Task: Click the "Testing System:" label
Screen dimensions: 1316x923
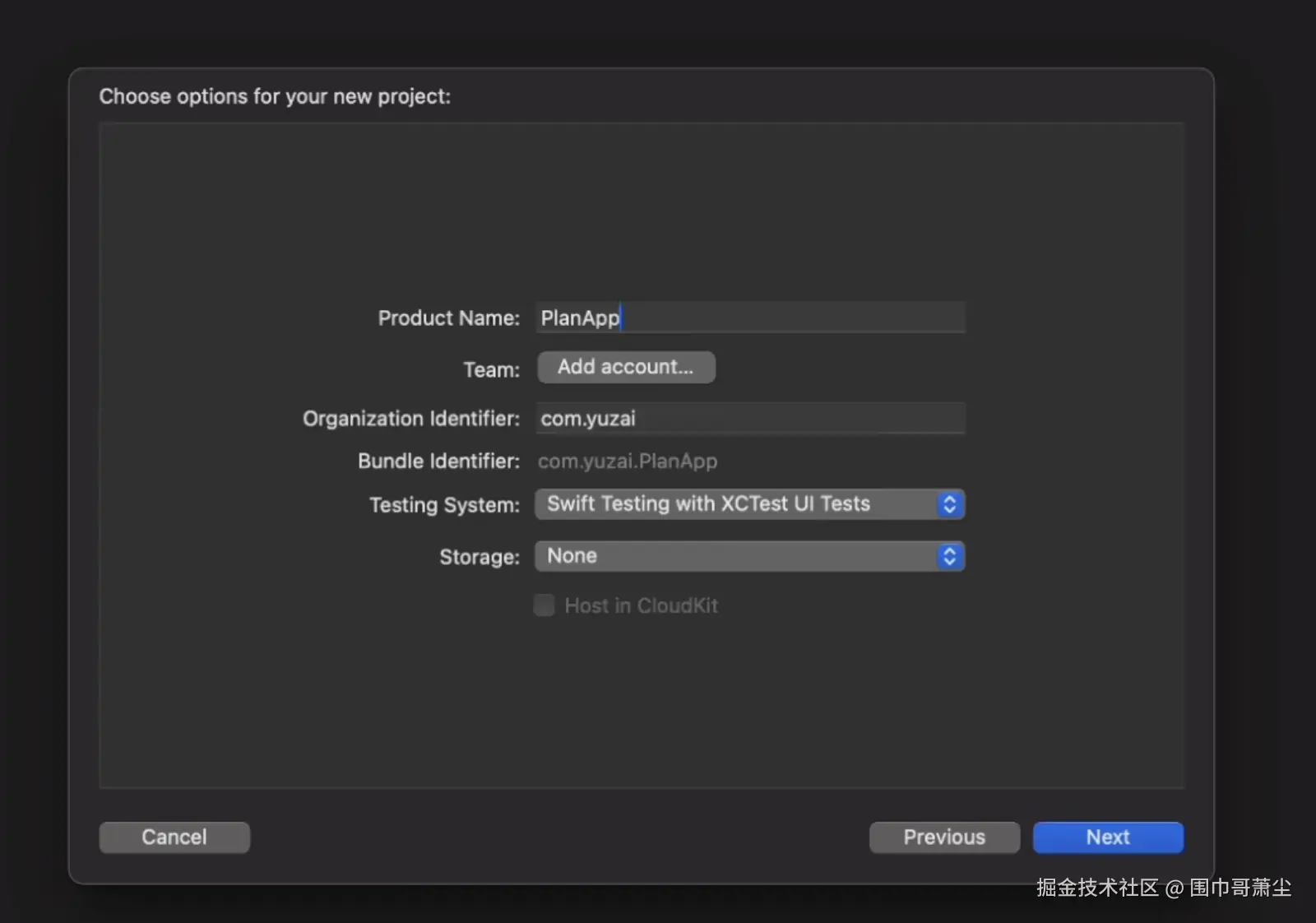Action: [444, 505]
